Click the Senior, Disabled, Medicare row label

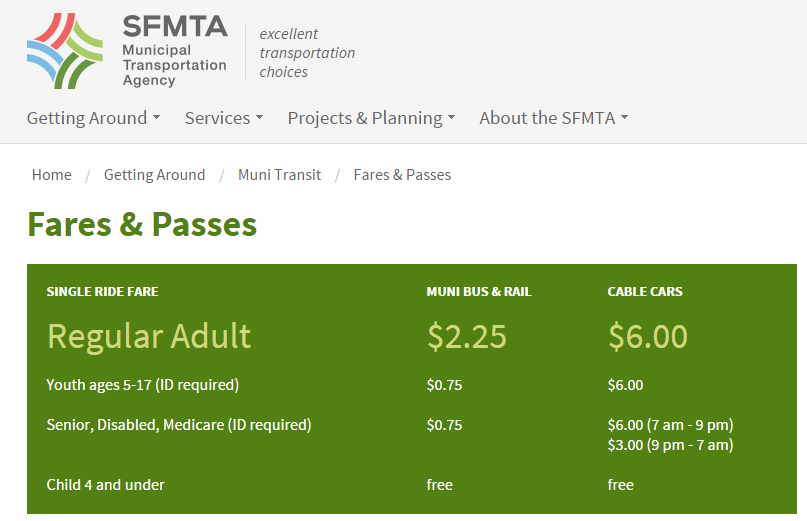pyautogui.click(x=179, y=425)
